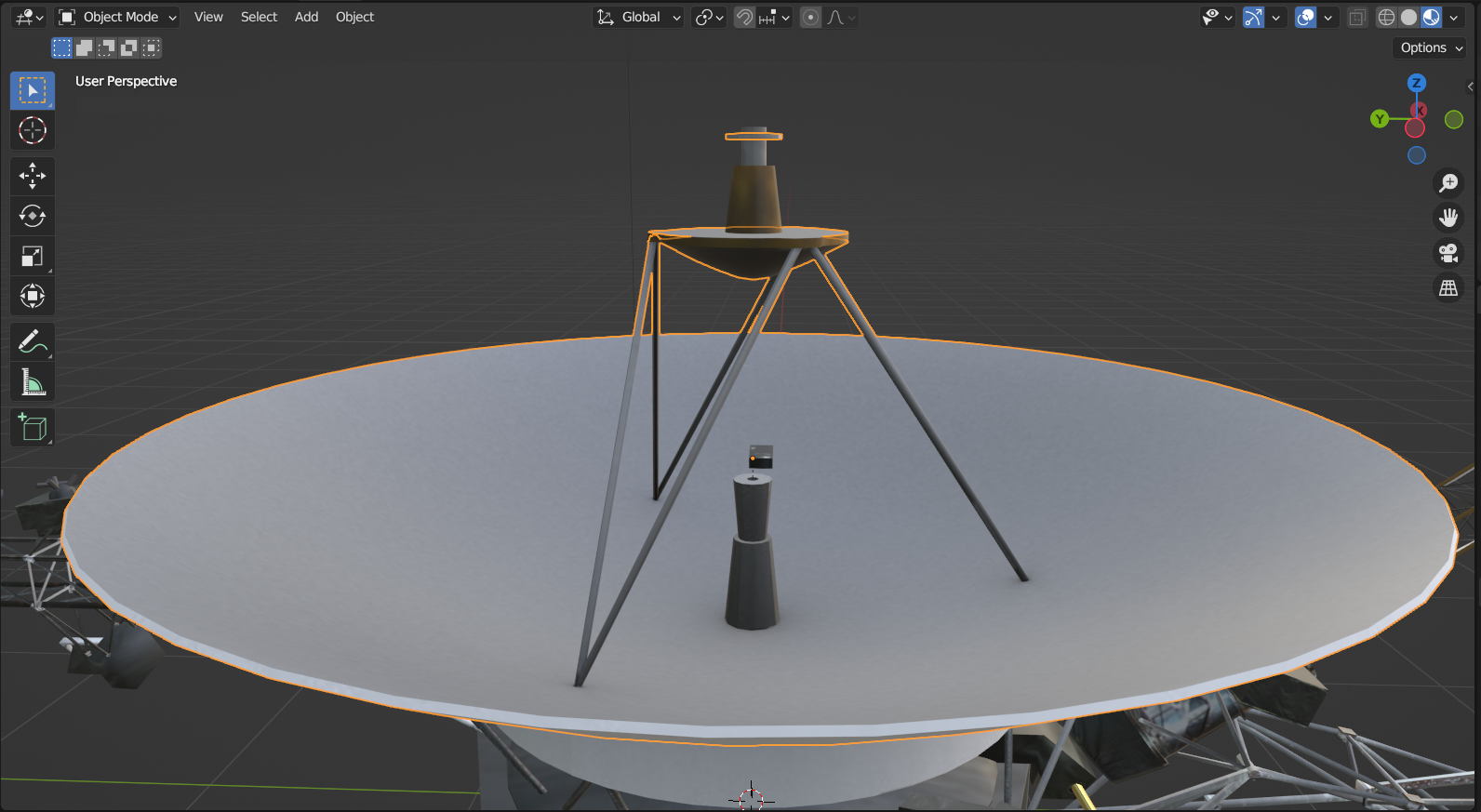The image size is (1481, 812).
Task: Open the Object Mode dropdown
Action: point(117,18)
